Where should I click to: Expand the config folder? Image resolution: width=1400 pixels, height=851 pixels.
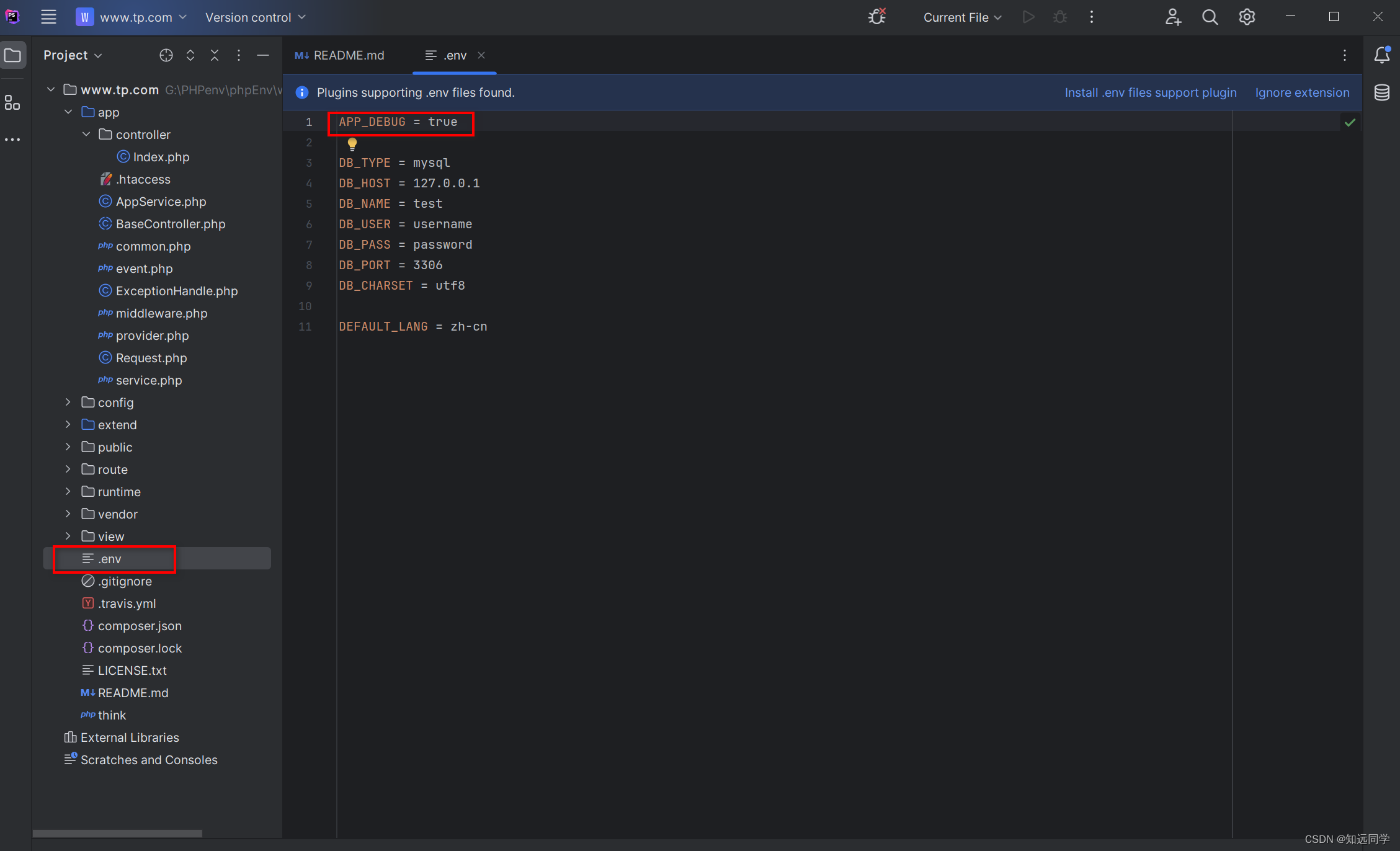[x=68, y=403]
